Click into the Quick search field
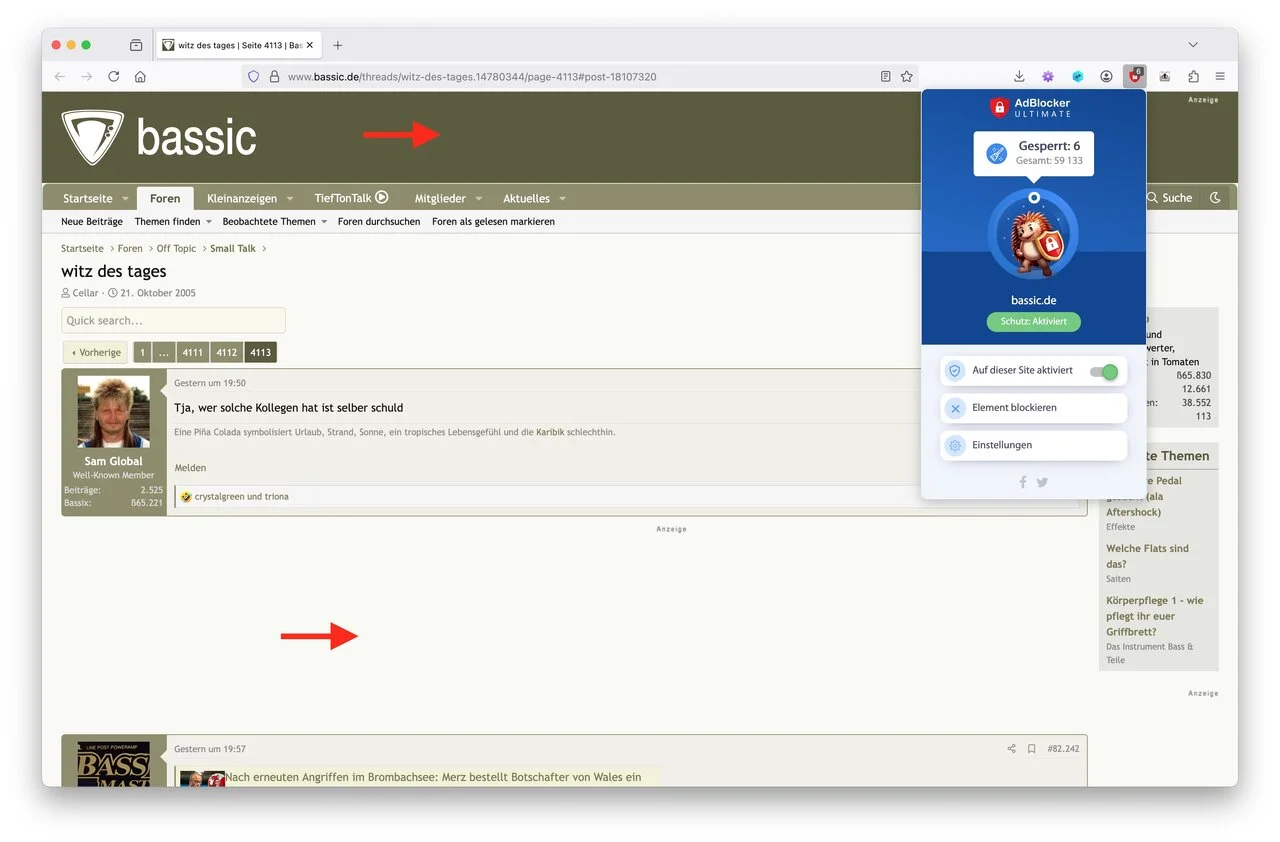Image resolution: width=1280 pixels, height=842 pixels. (173, 321)
